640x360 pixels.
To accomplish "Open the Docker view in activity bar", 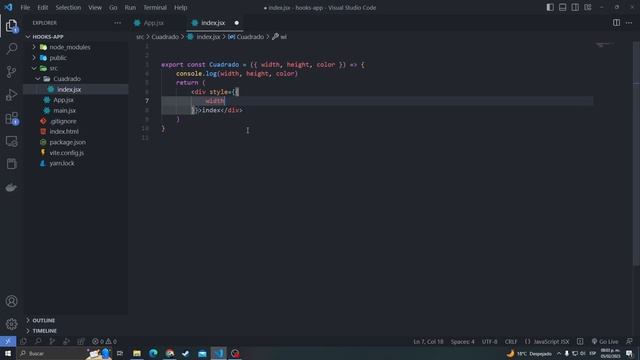I will click(11, 187).
